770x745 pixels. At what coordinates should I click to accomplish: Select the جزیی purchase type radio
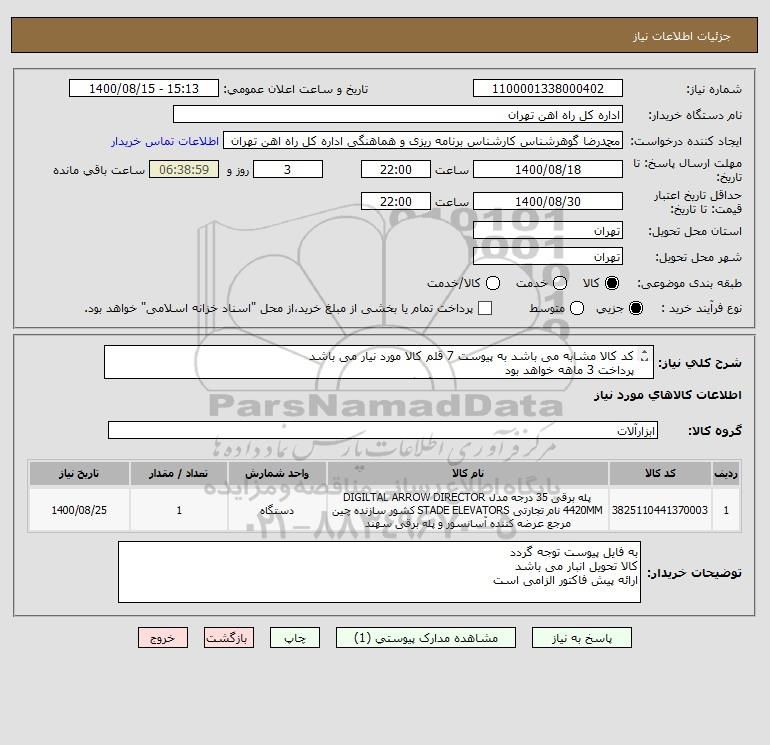tap(635, 308)
